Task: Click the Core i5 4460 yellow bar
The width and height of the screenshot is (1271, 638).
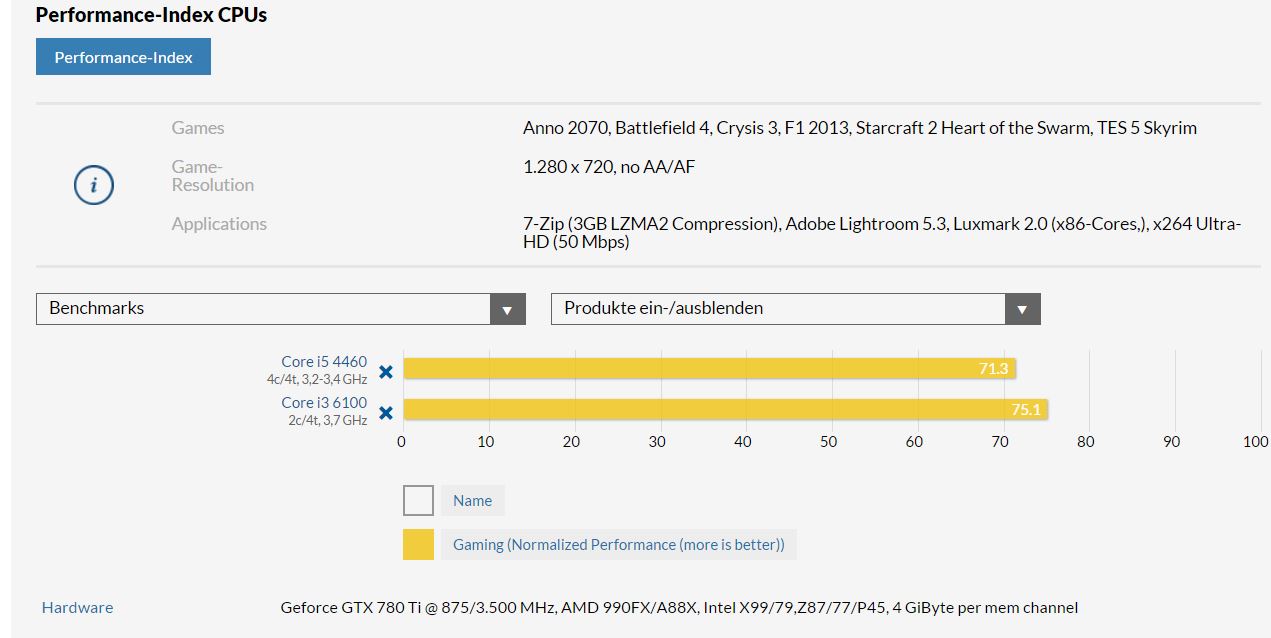Action: tap(709, 369)
